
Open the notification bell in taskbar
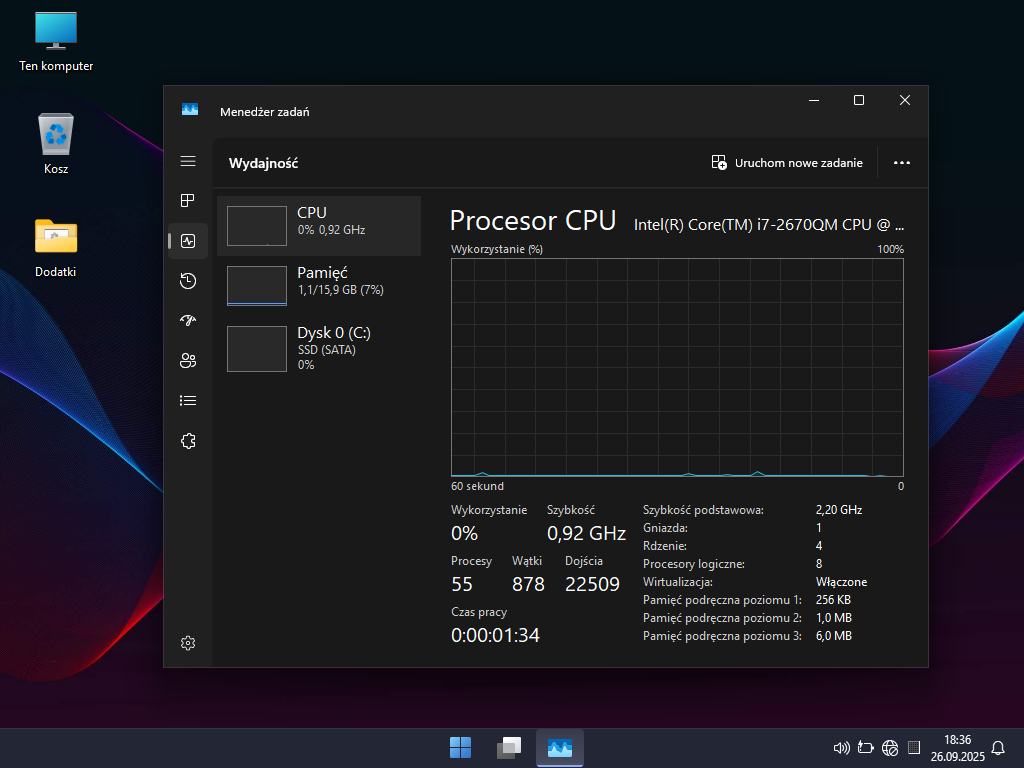997,748
